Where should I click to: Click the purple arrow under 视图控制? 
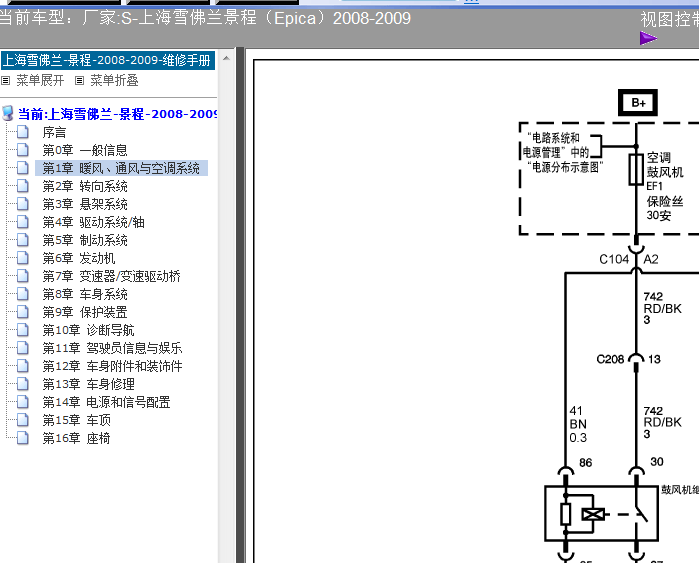[x=648, y=38]
